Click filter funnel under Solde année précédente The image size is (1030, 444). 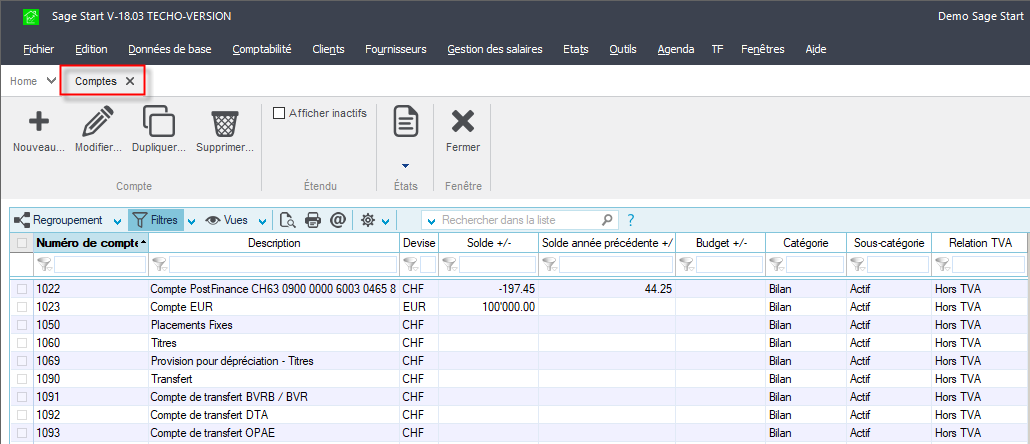click(x=550, y=265)
